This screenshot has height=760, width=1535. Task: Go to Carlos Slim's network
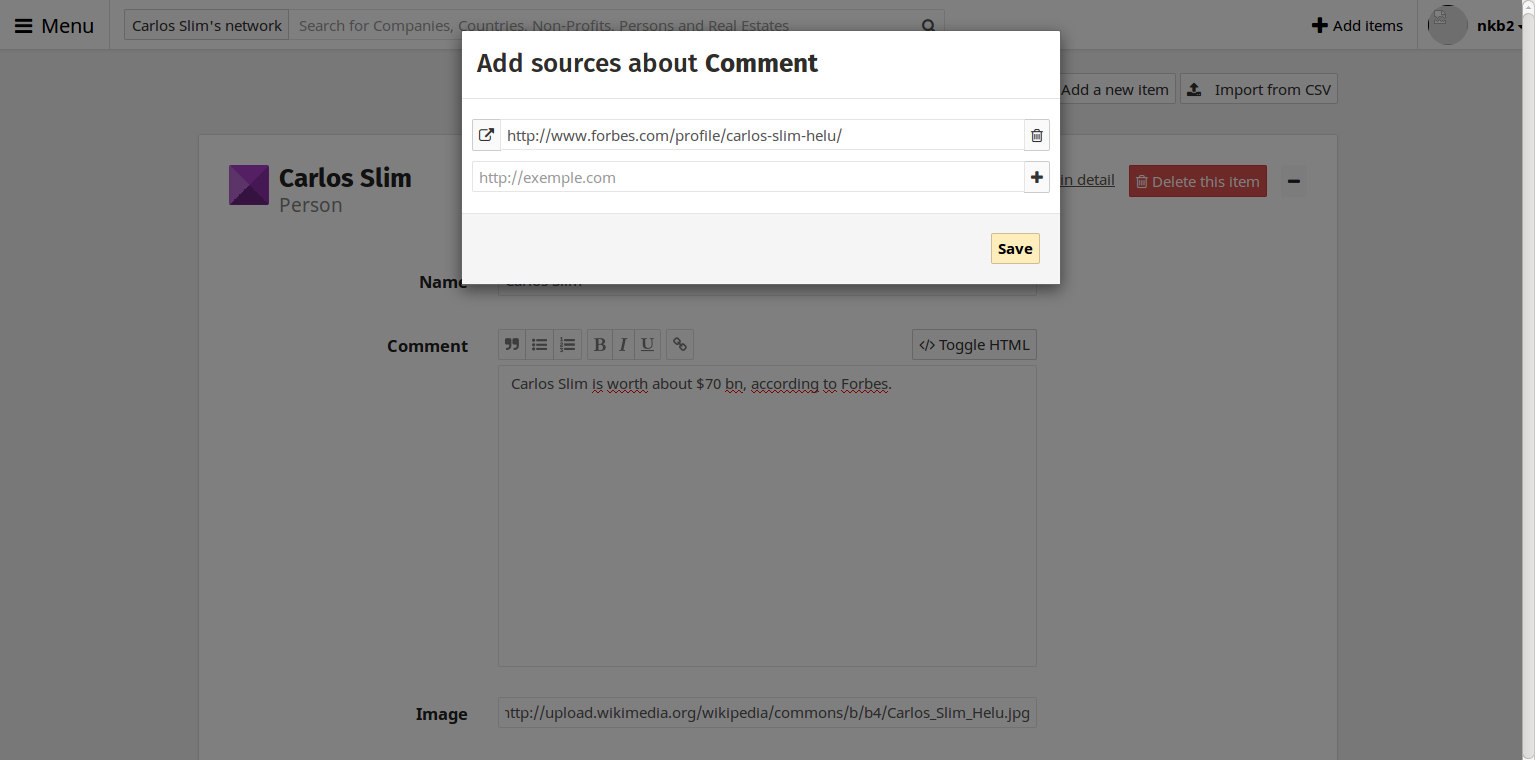tap(206, 24)
